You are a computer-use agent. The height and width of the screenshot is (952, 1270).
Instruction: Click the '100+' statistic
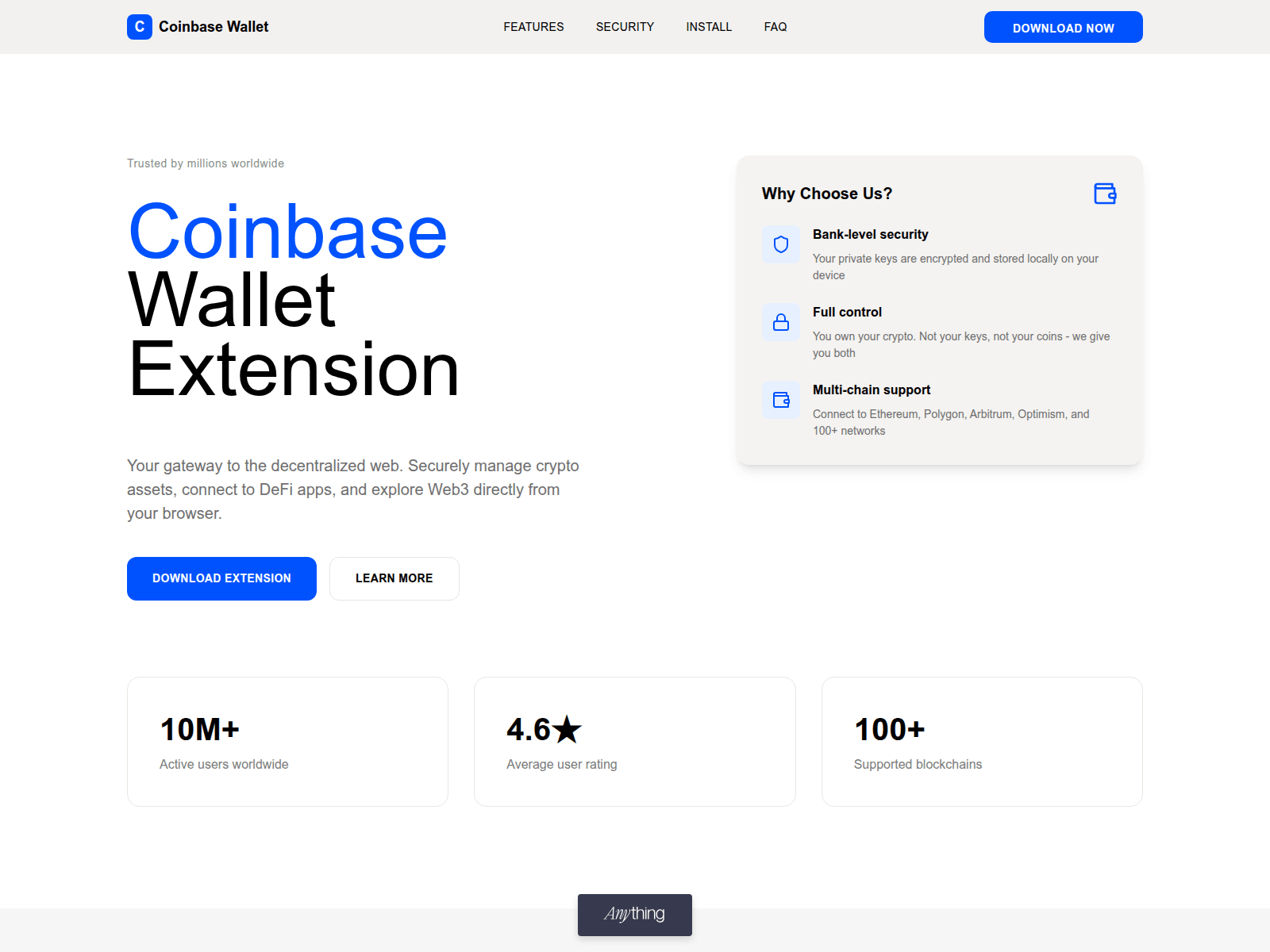point(890,729)
